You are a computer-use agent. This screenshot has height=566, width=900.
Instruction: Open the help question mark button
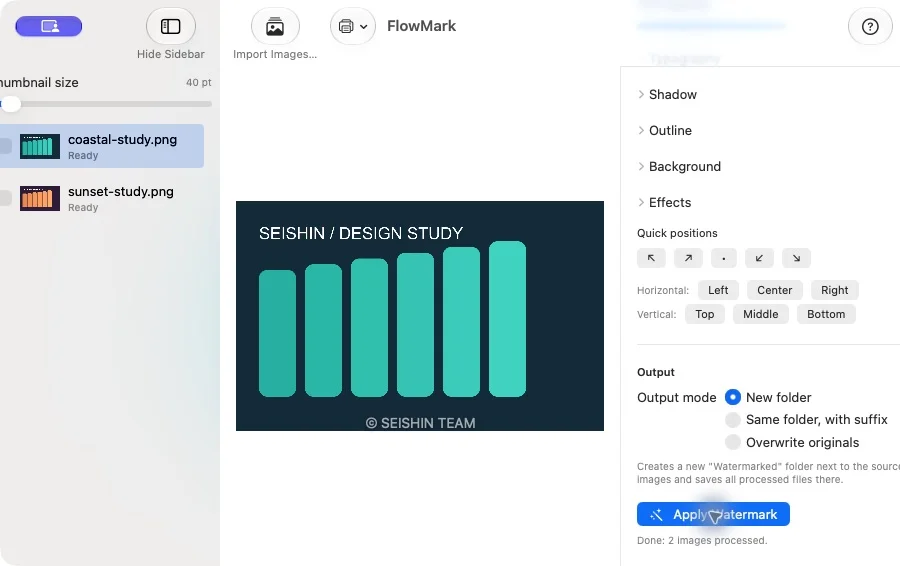(x=870, y=26)
